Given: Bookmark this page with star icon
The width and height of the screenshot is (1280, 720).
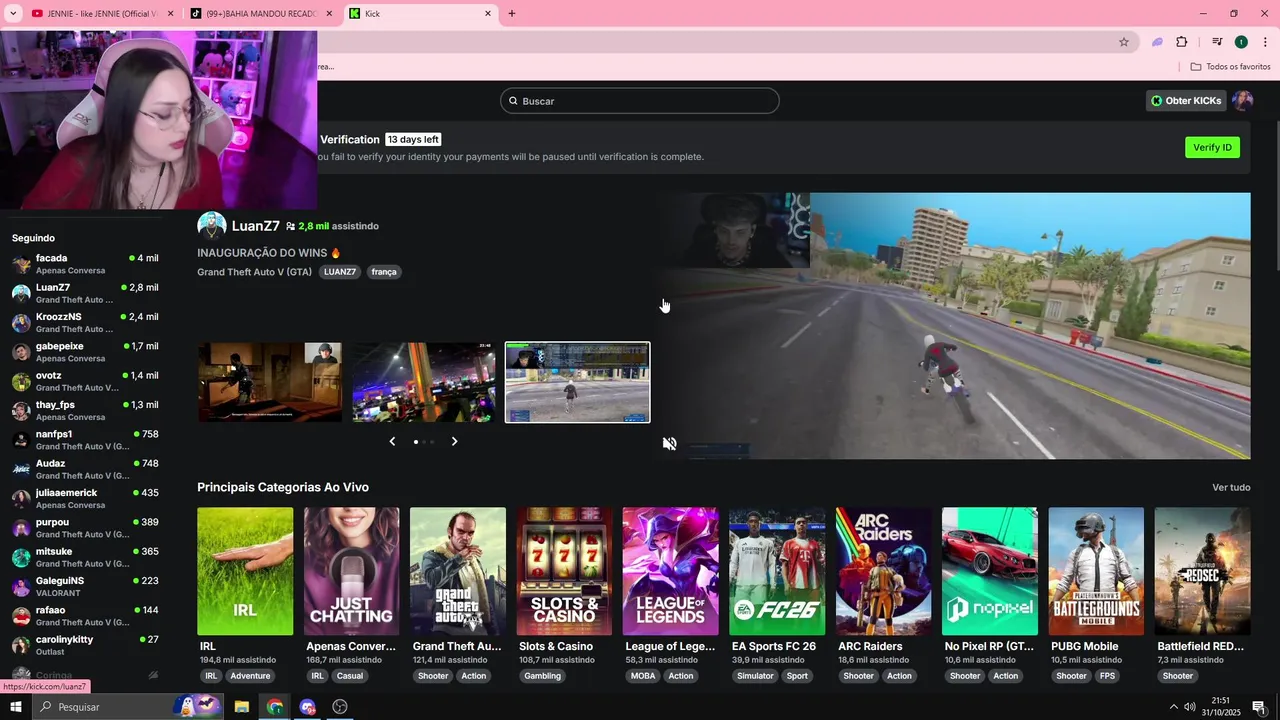Looking at the screenshot, I should 1124,42.
